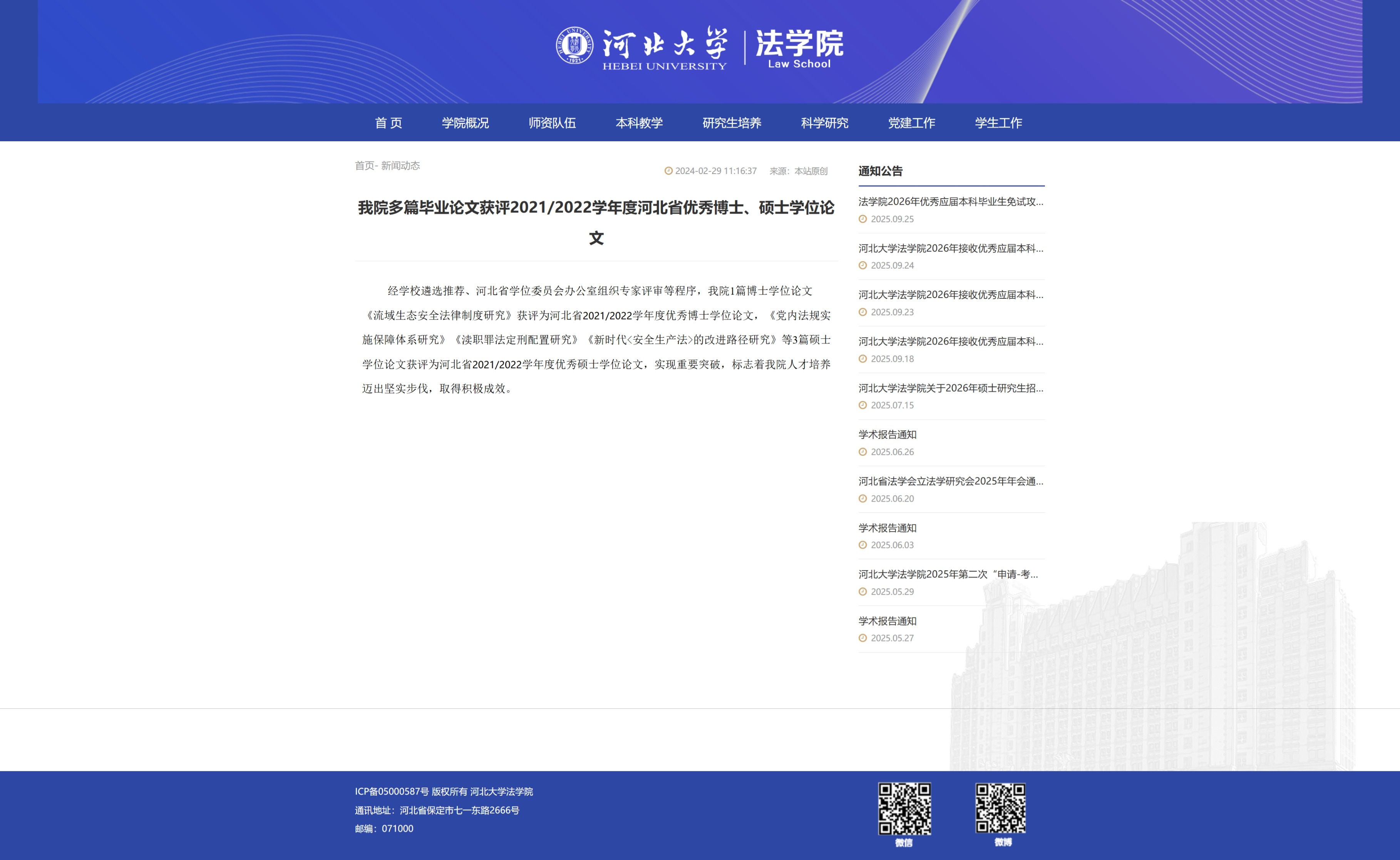
Task: Click the Weibo QR code in footer
Action: coord(1001,808)
